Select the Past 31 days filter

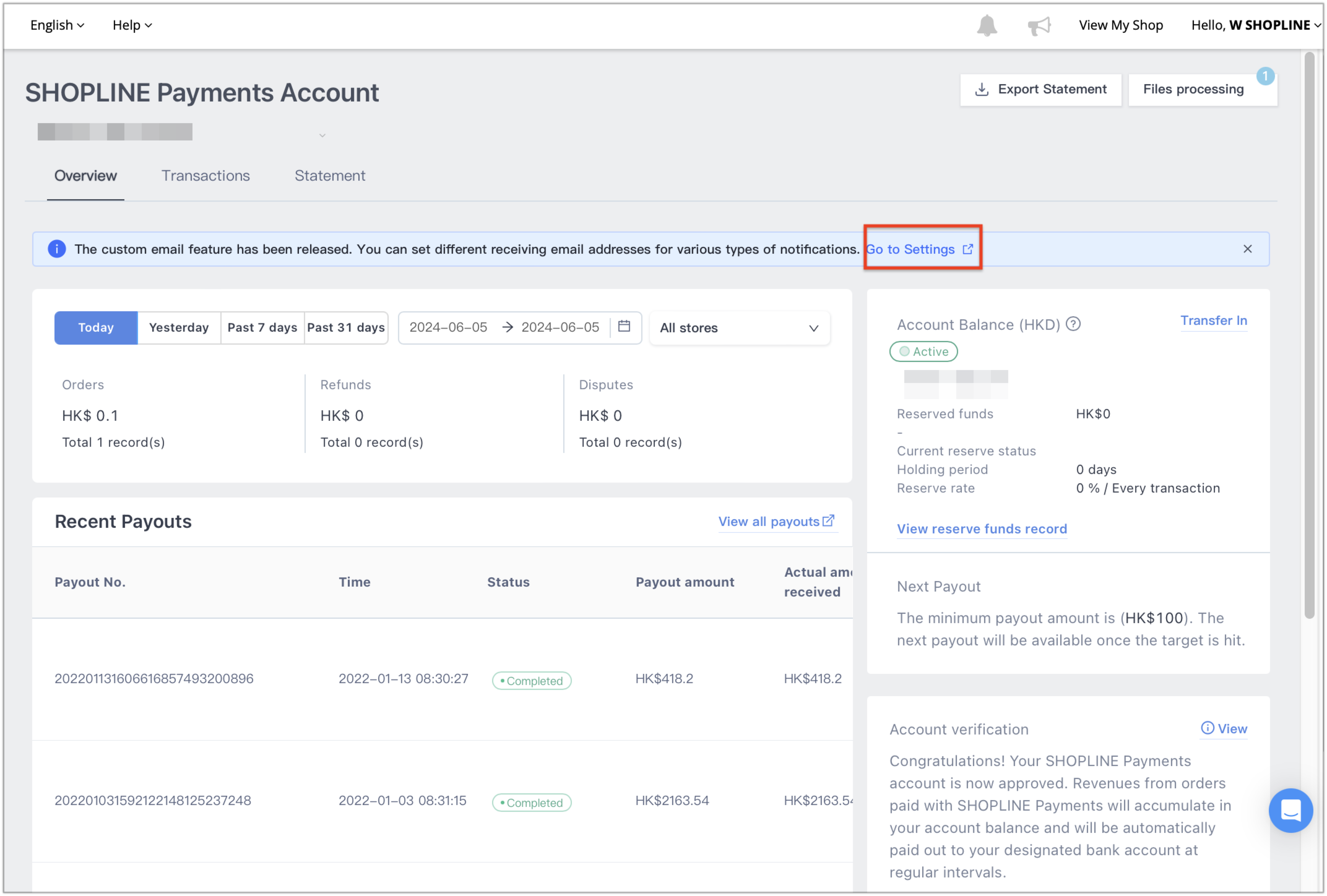[346, 328]
